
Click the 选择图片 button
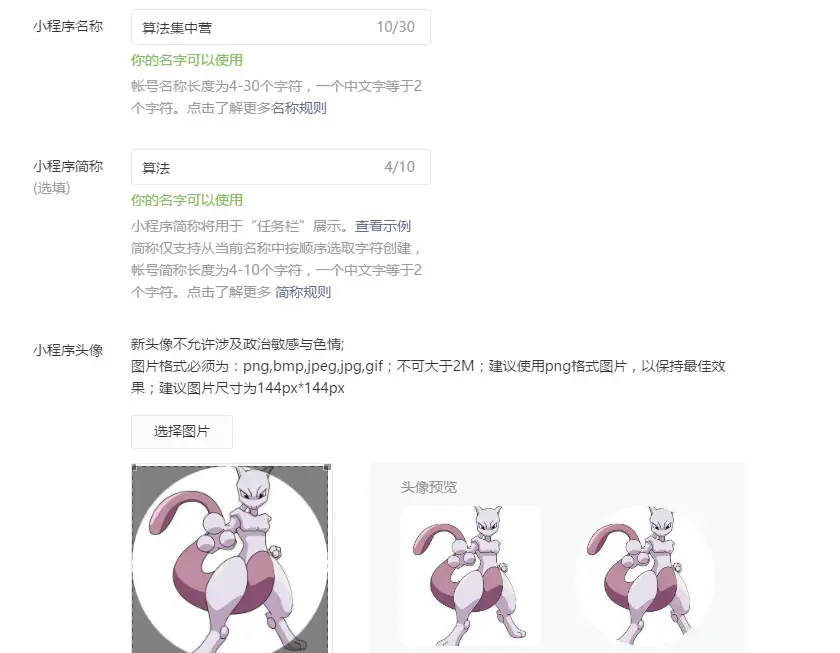click(182, 432)
